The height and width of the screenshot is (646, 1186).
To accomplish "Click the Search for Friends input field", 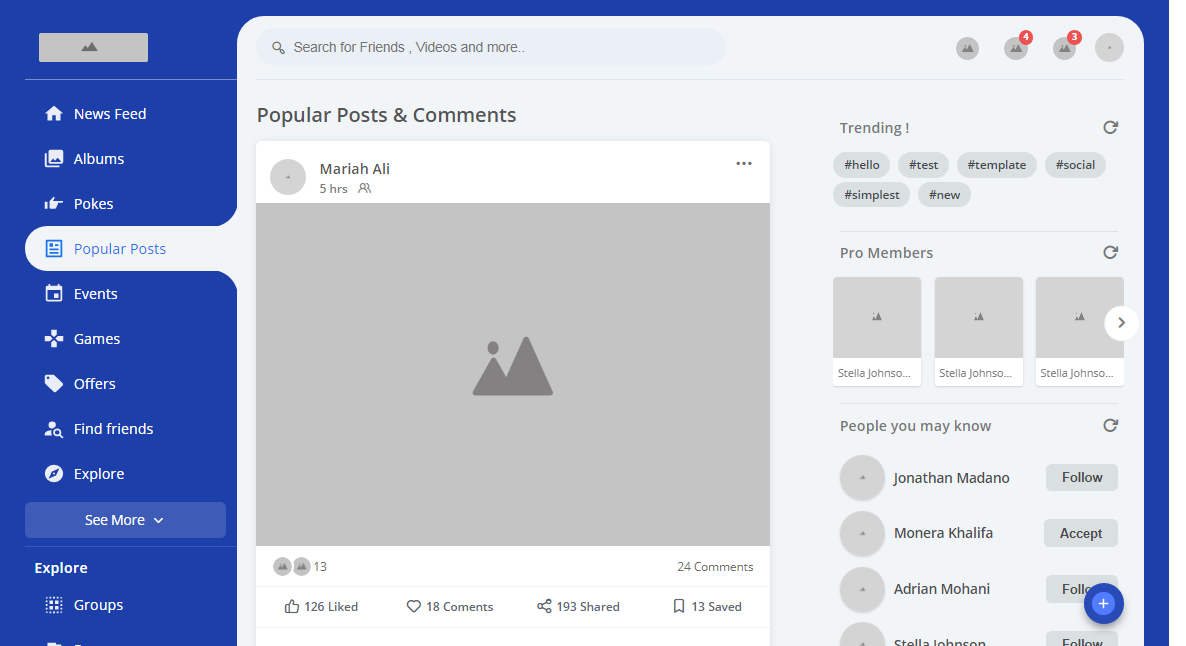I will point(500,47).
